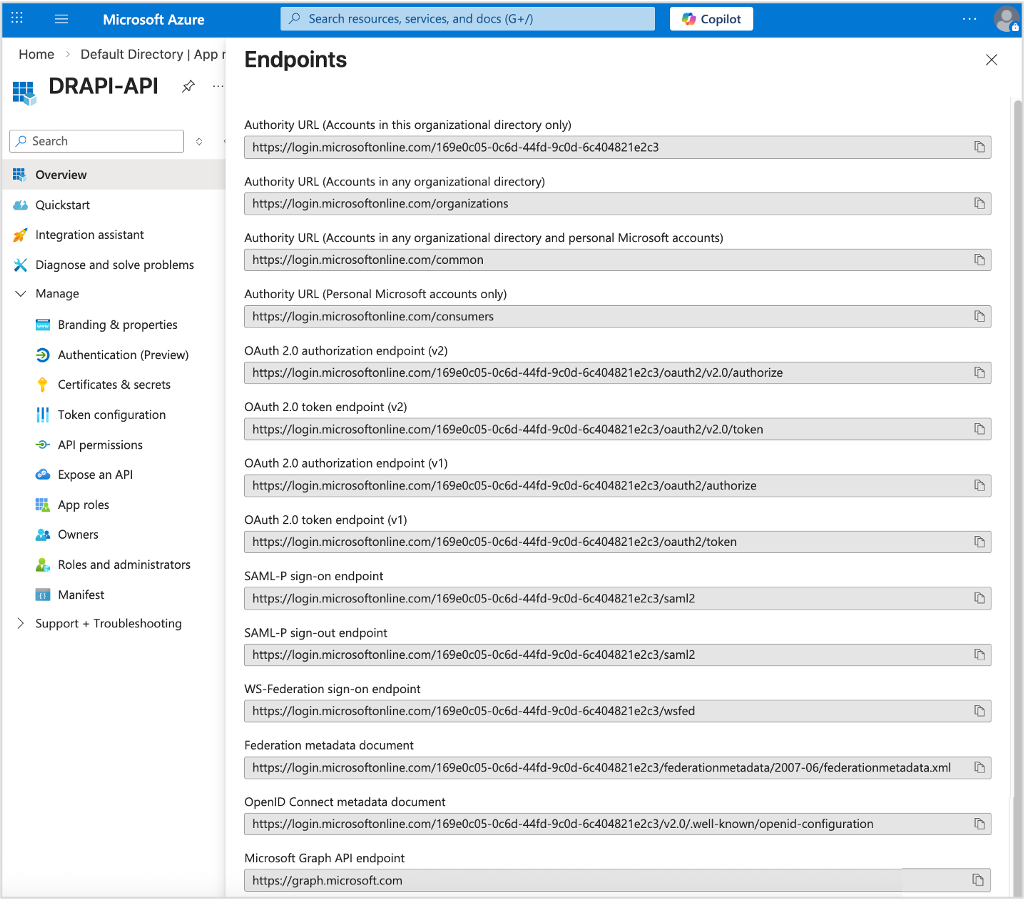Open the portal hamburger menu
Viewport: 1024px width, 900px height.
[x=61, y=19]
